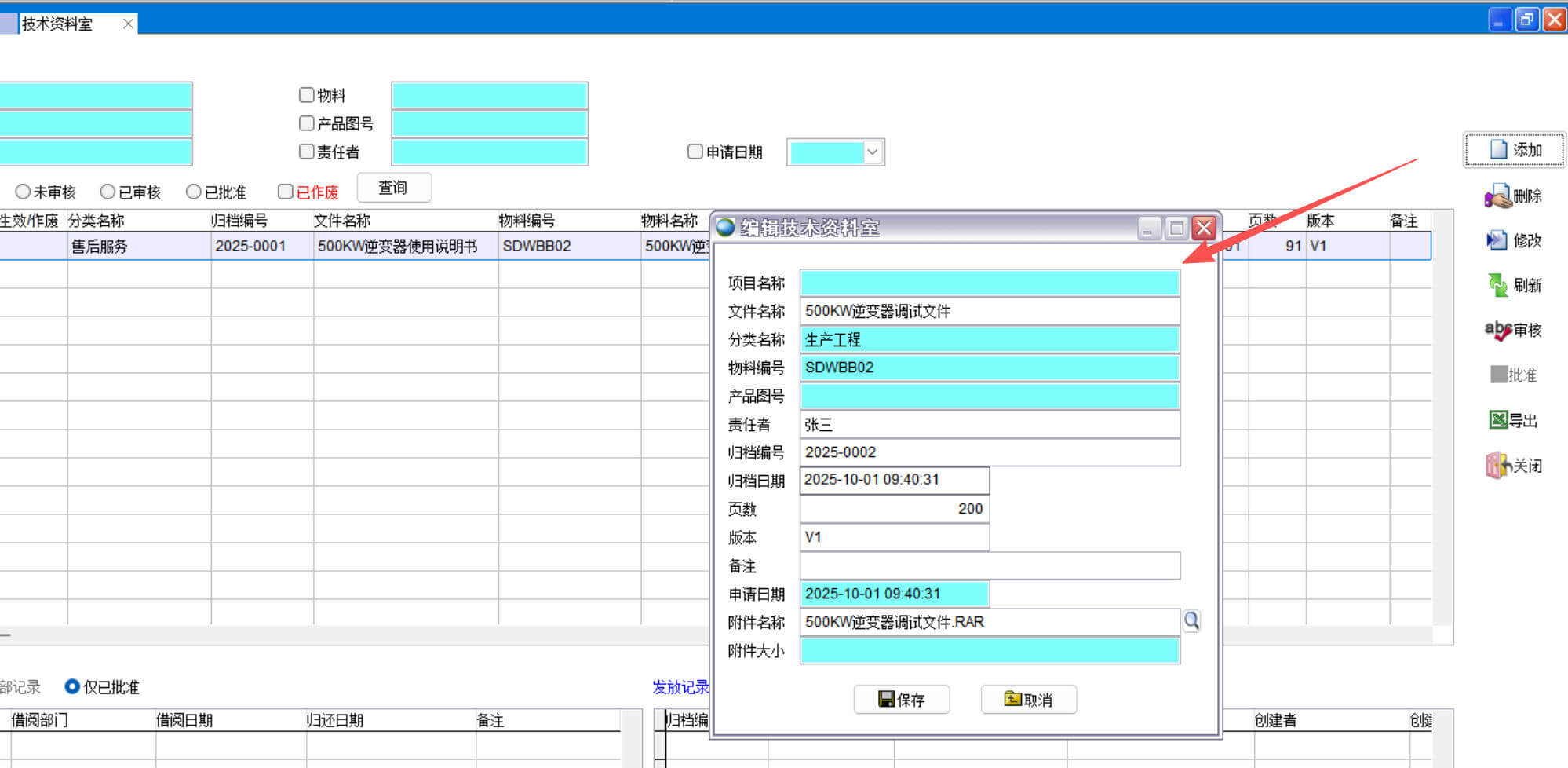
Task: Select the 已批准 radio option
Action: [x=193, y=192]
